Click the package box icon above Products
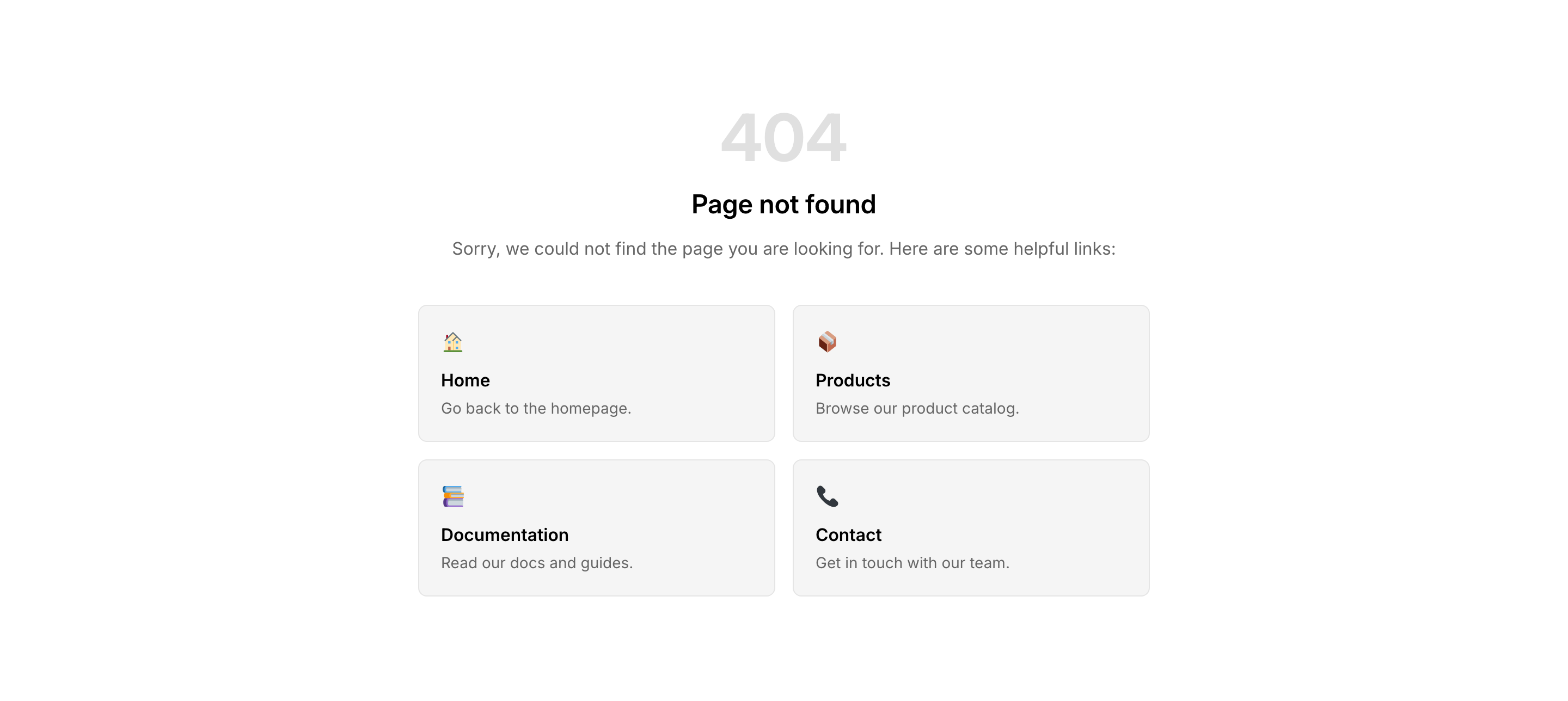The width and height of the screenshot is (1568, 701). [x=827, y=342]
